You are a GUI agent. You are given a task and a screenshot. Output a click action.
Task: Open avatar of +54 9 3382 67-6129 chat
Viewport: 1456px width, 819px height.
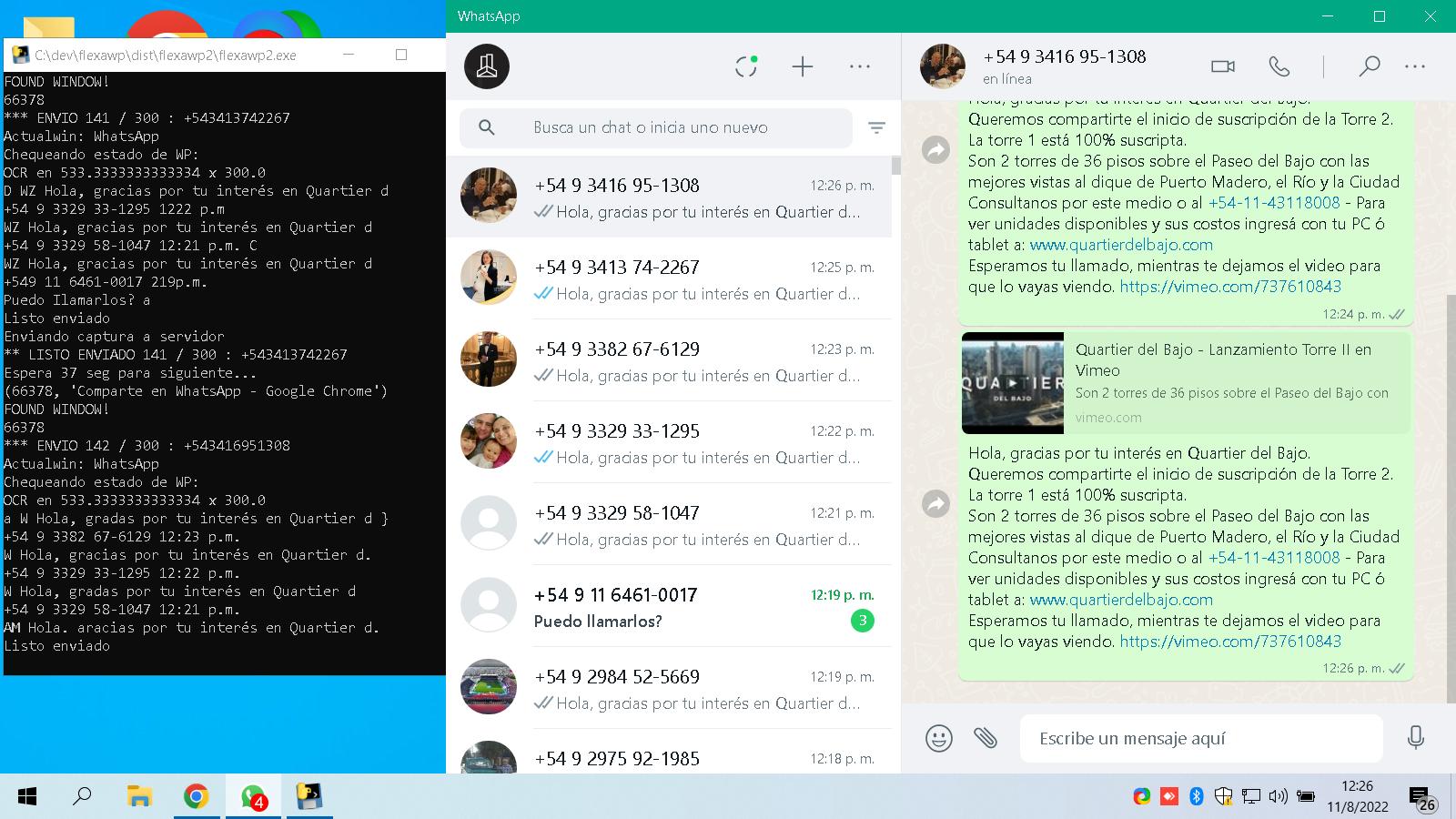pos(489,359)
